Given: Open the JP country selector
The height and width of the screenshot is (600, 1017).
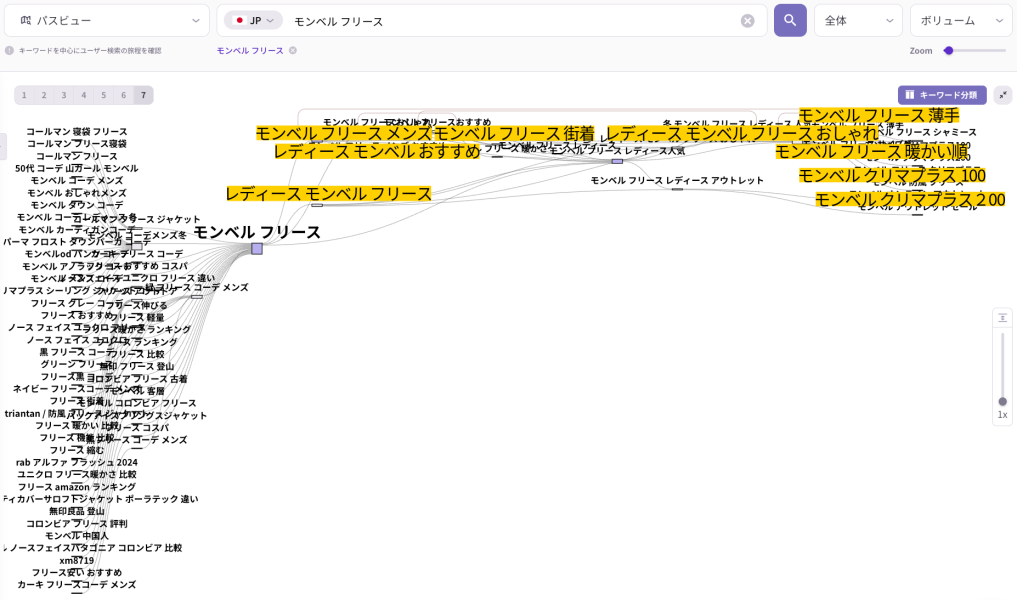Looking at the screenshot, I should [253, 21].
